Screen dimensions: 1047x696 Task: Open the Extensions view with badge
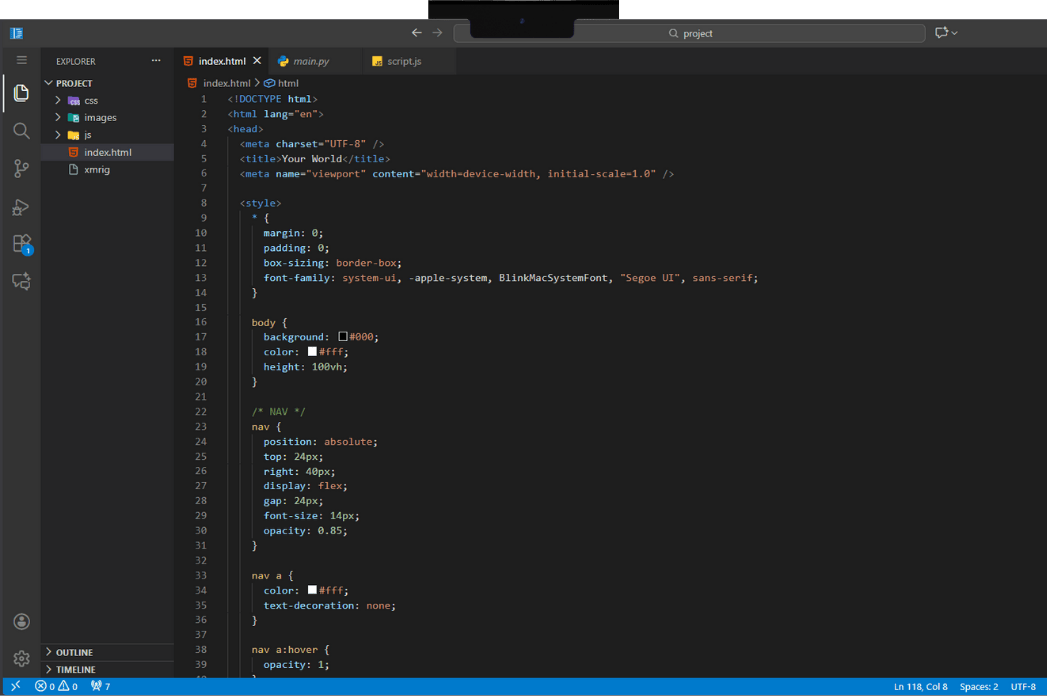pos(21,244)
